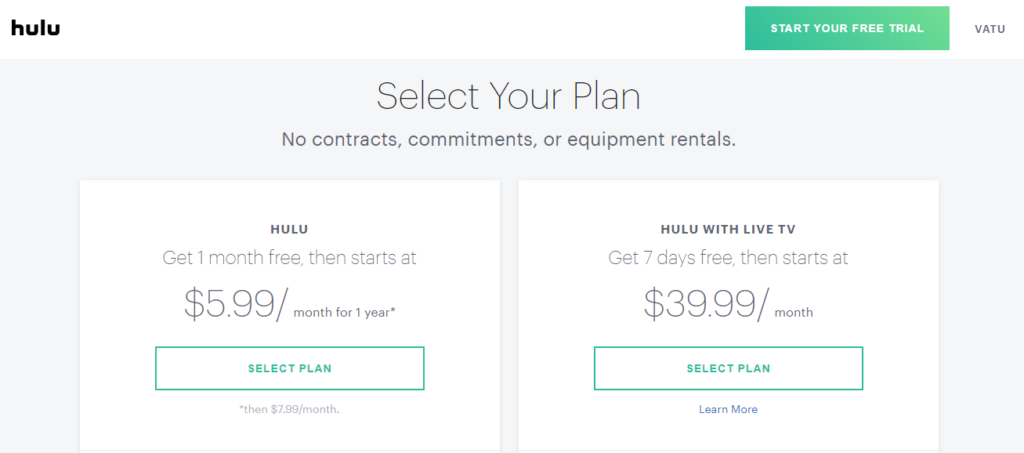The image size is (1024, 453).
Task: Open the VATU account menu
Action: [x=990, y=29]
